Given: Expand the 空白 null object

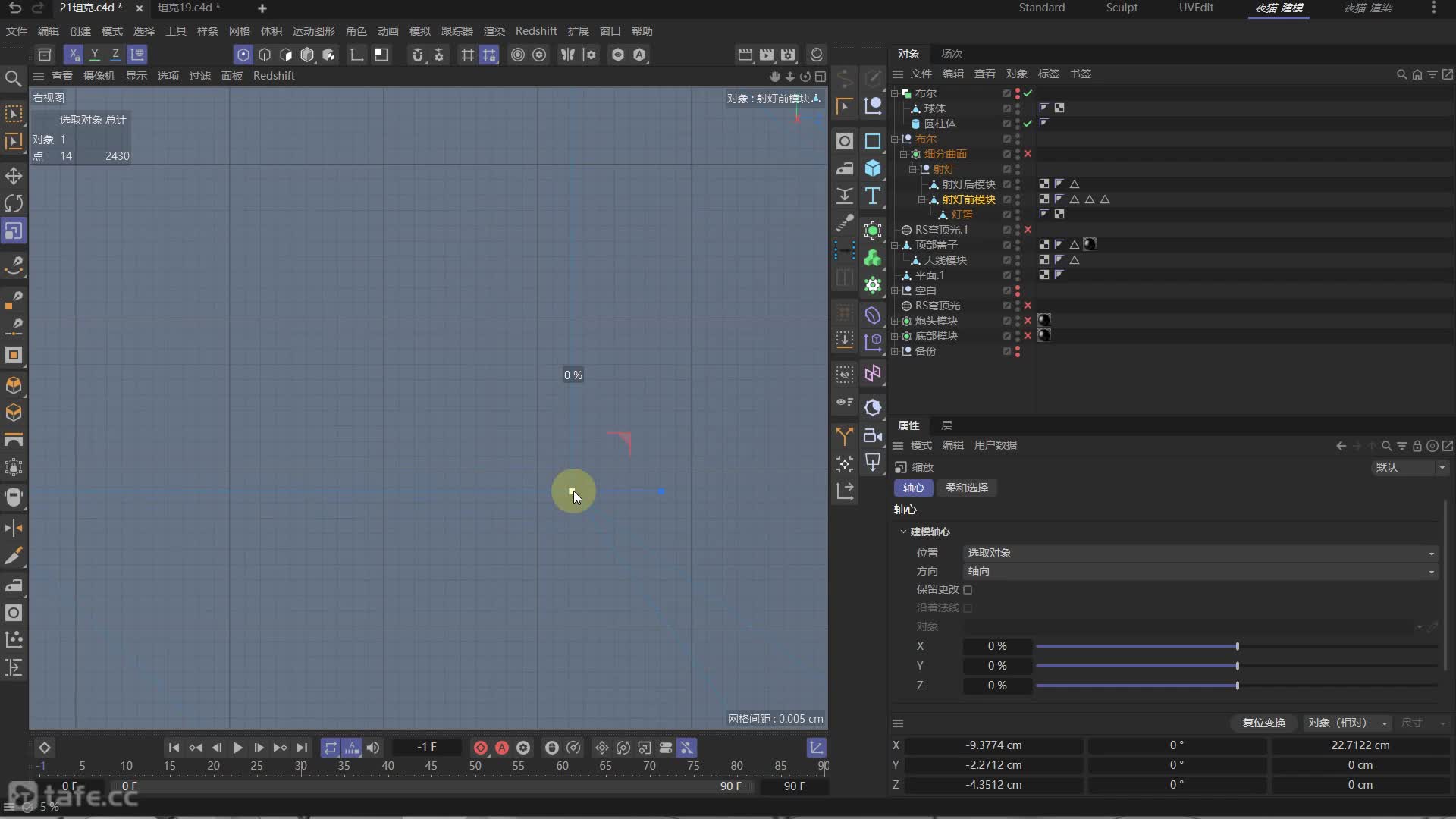Looking at the screenshot, I should (894, 290).
